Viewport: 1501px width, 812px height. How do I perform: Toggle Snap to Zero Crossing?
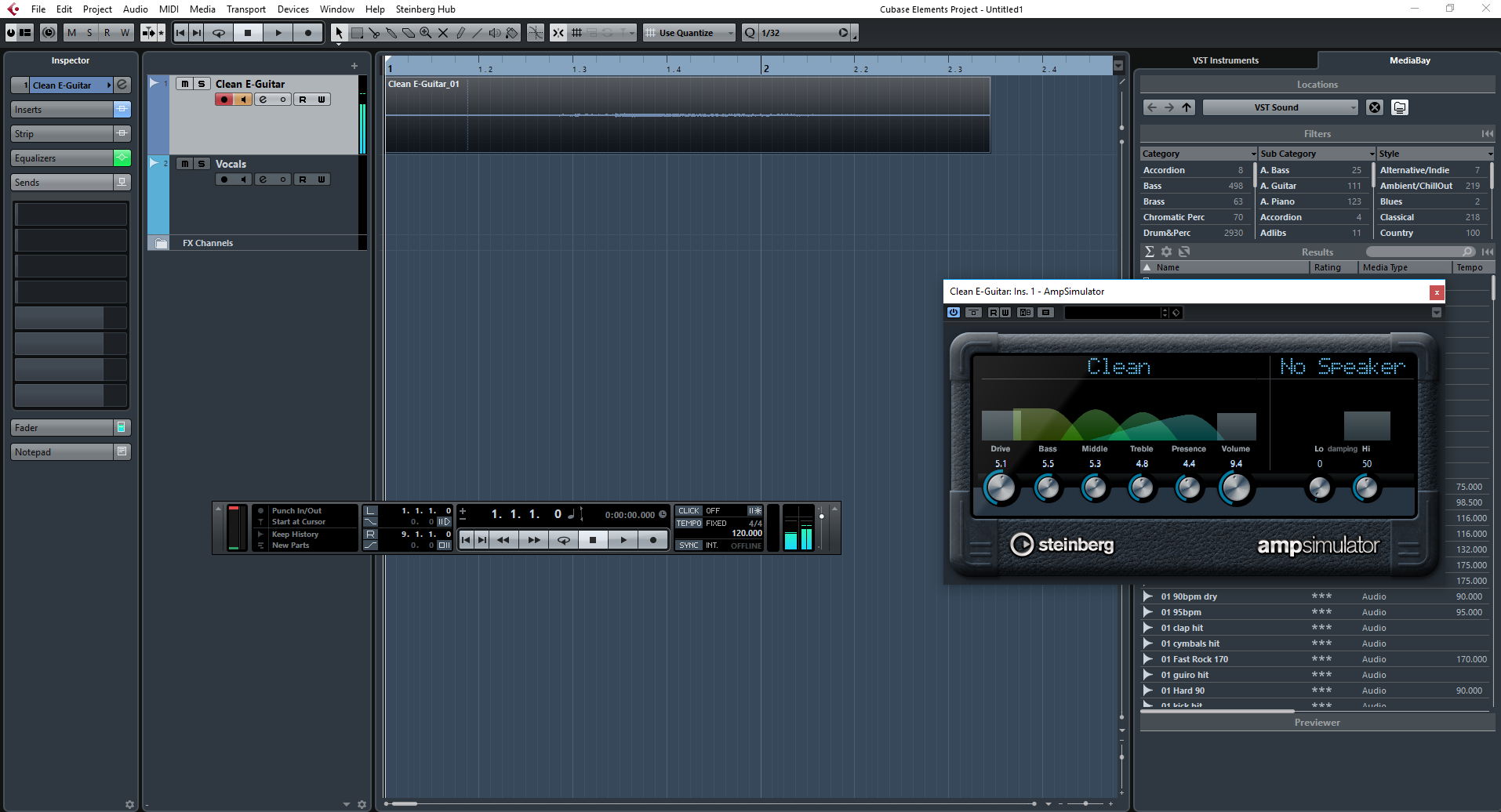536,33
